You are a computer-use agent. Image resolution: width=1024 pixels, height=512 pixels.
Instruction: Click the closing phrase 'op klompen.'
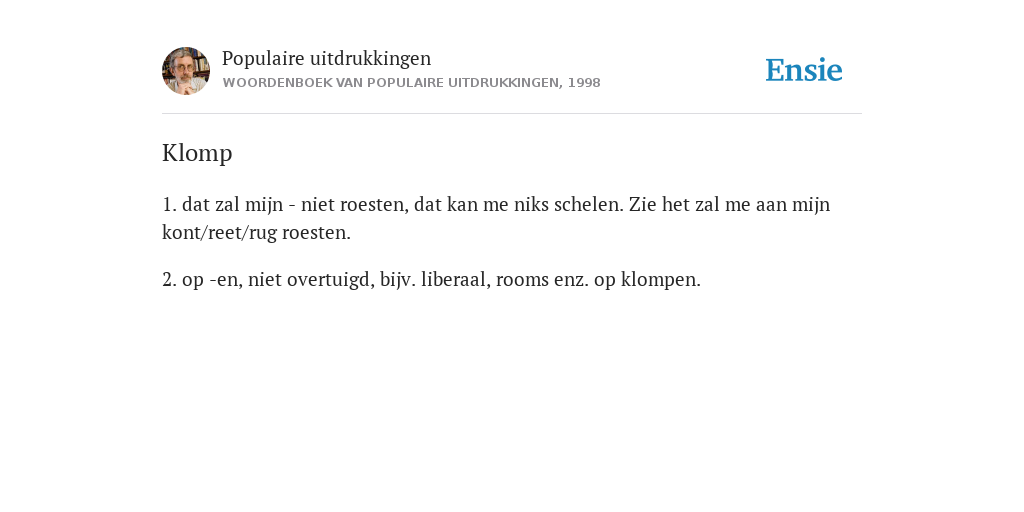[647, 280]
